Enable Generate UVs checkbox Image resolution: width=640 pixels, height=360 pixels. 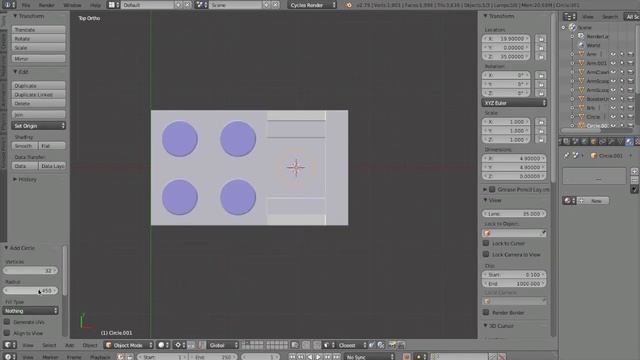[7, 322]
